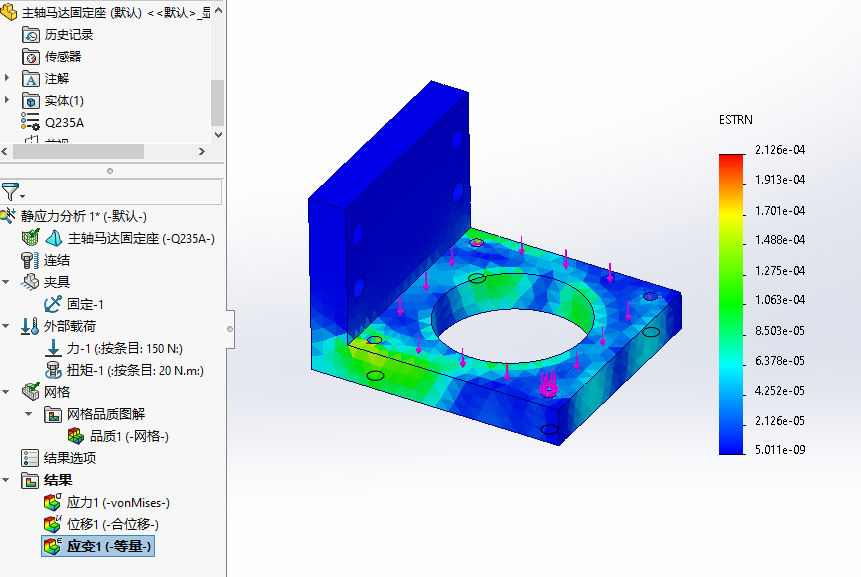Click the filter funnel icon
Screen dimensions: 861x577
(x=10, y=192)
